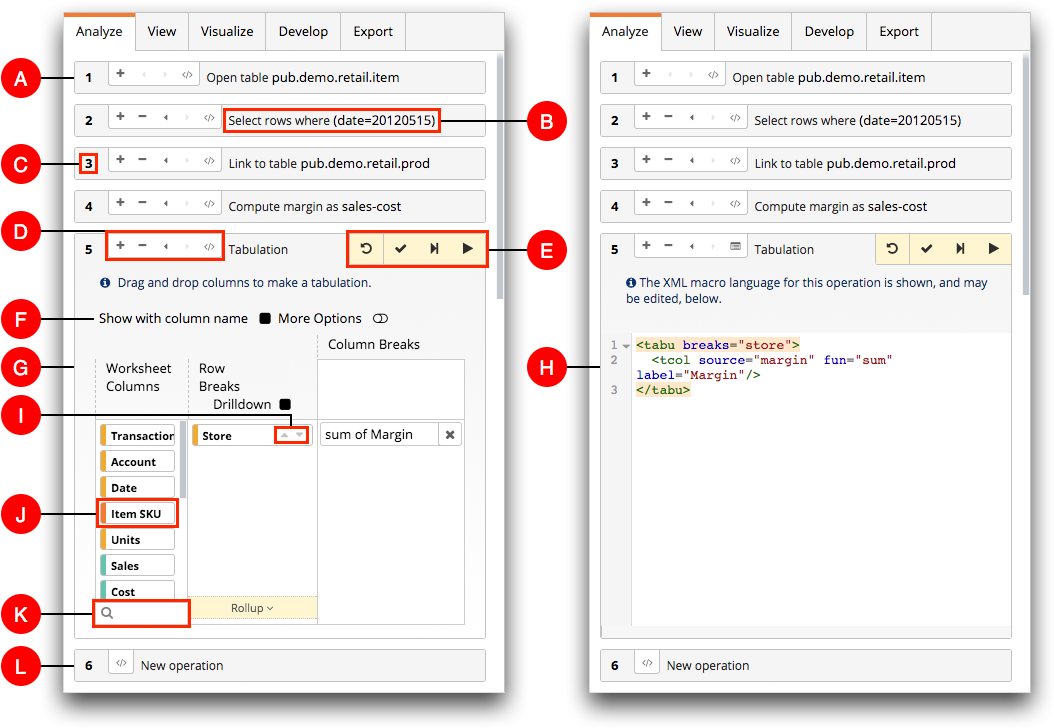The image size is (1054, 728).
Task: Toggle the More Options switch
Action: [x=380, y=319]
